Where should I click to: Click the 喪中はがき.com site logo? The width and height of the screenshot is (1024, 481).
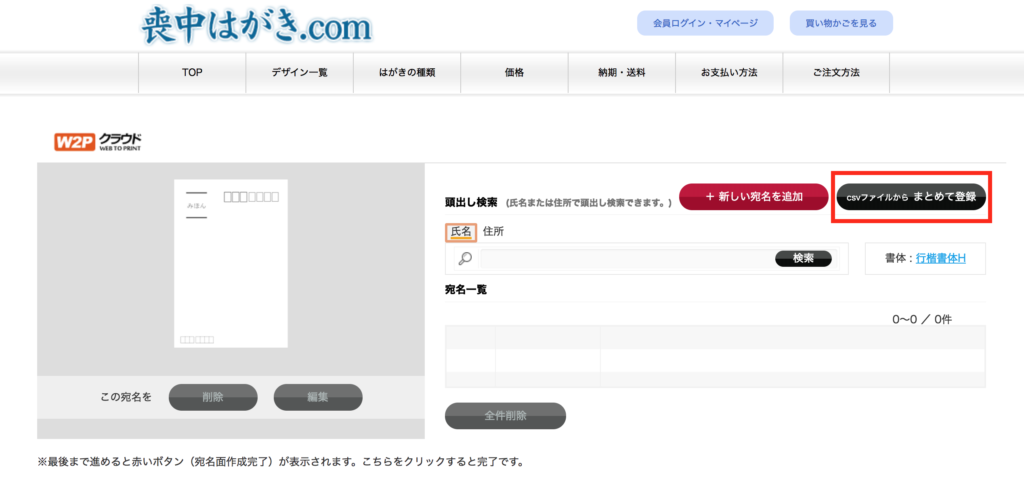pyautogui.click(x=256, y=27)
